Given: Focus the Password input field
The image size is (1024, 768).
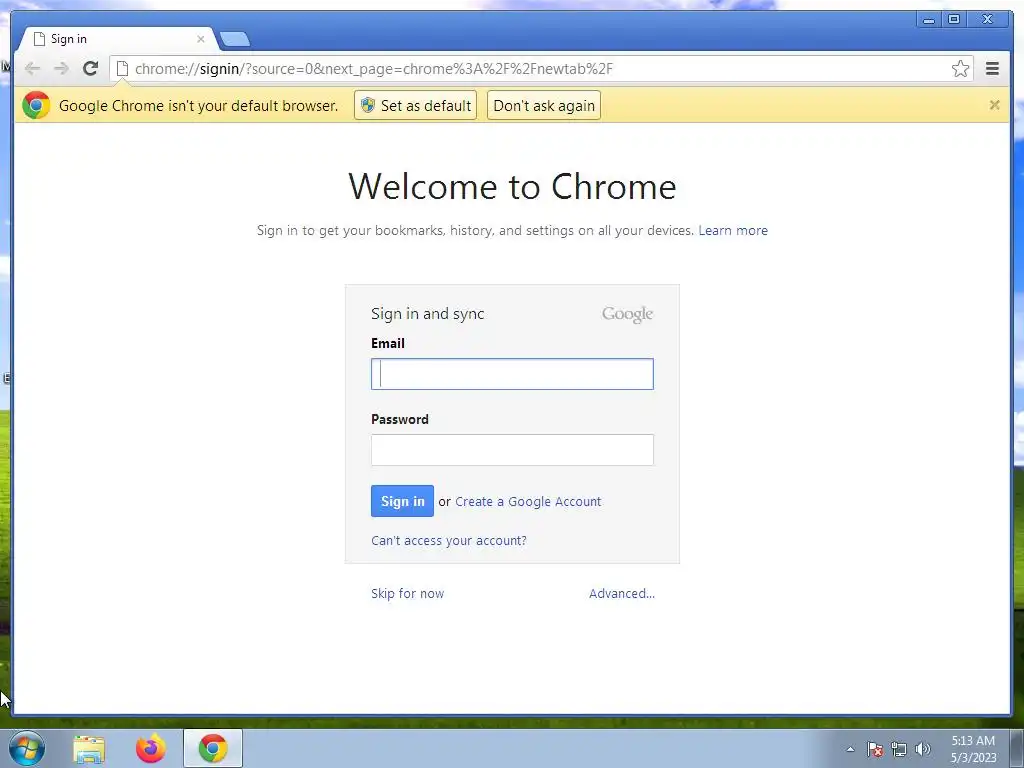Looking at the screenshot, I should pyautogui.click(x=512, y=450).
